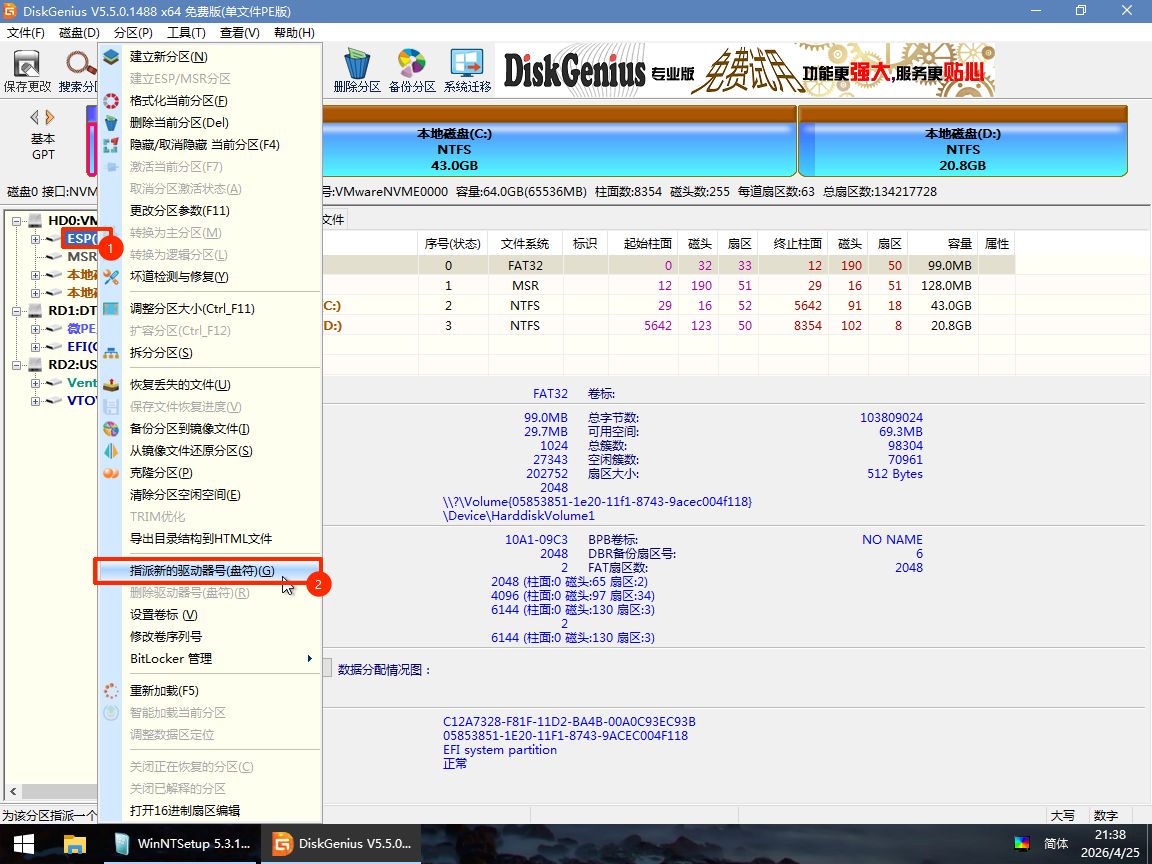
Task: Select the 20.8GB NTFS partition table row
Action: (668, 325)
